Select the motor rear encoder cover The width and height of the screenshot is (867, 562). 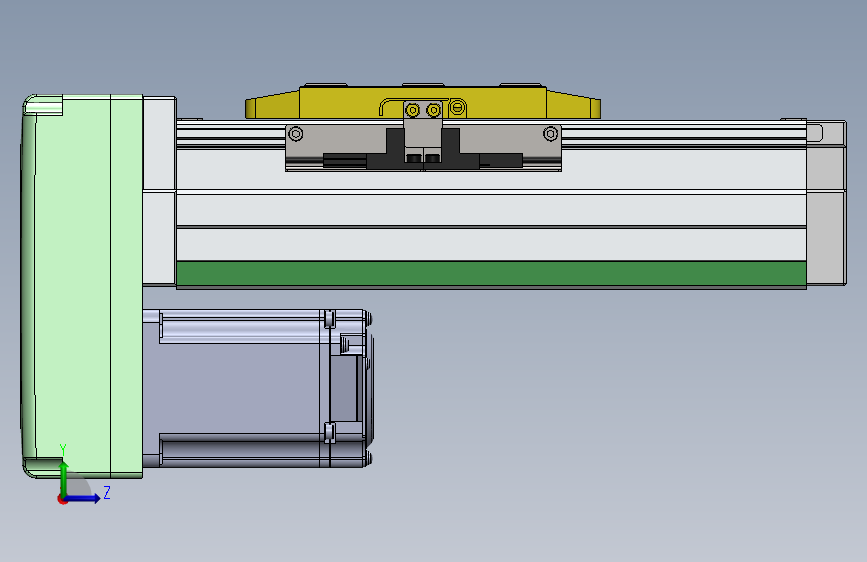click(x=351, y=388)
